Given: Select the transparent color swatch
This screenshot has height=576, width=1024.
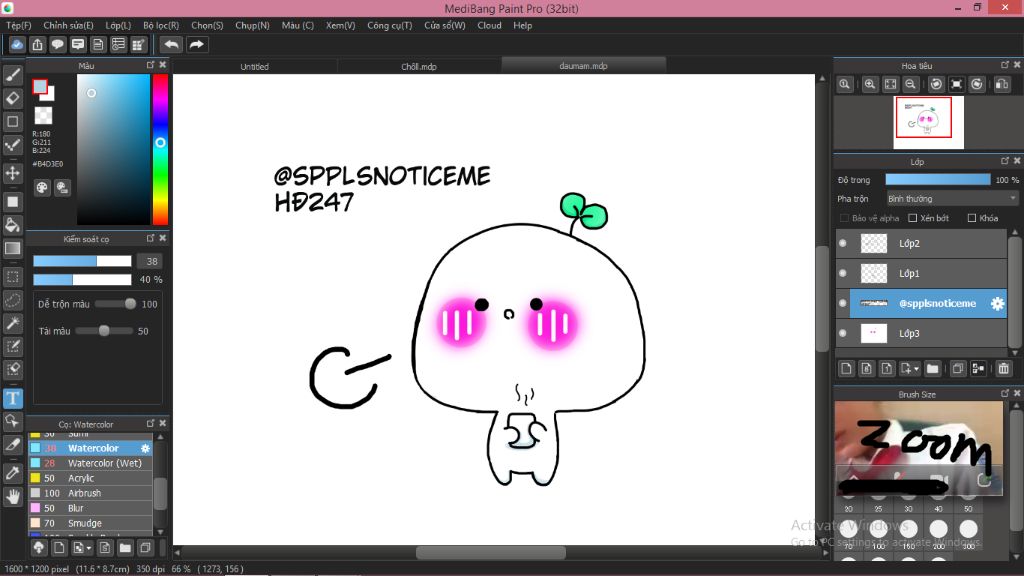Looking at the screenshot, I should (43, 116).
